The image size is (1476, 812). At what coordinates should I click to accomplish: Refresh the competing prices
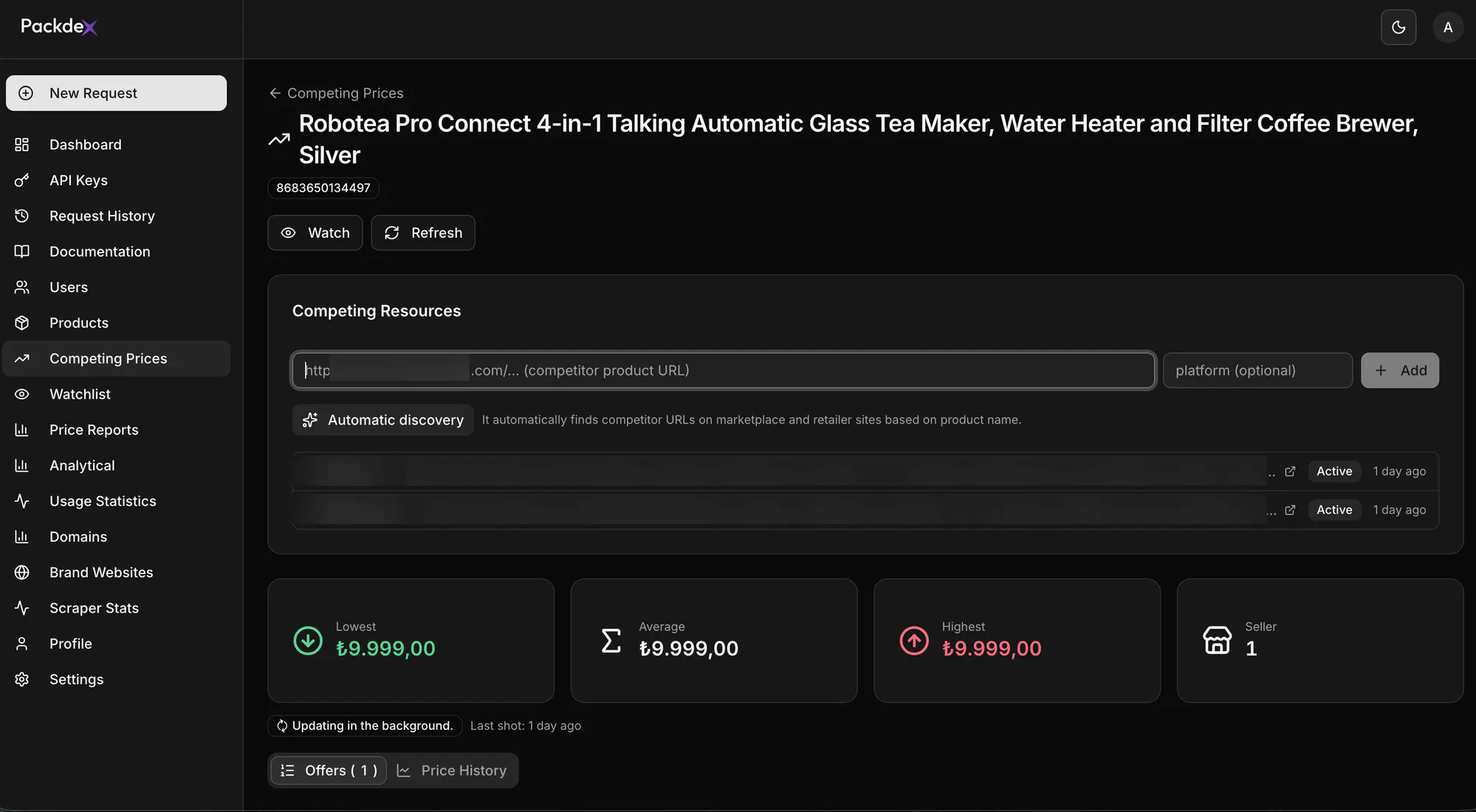(423, 233)
